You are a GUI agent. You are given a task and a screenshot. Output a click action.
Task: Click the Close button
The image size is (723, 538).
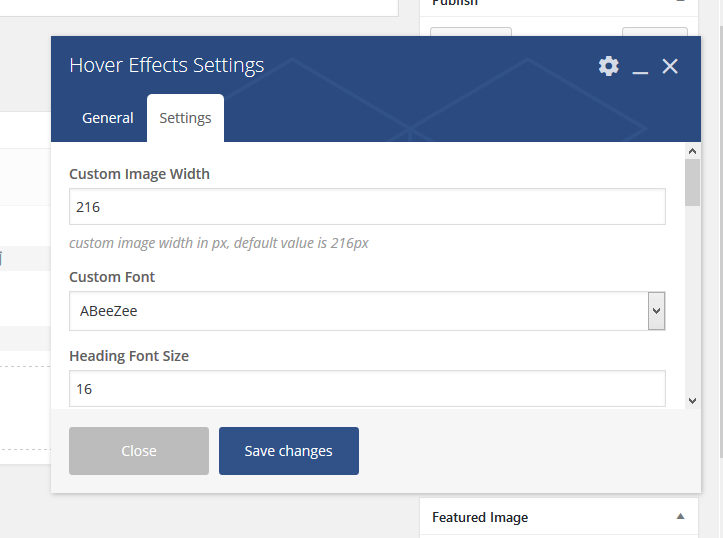click(139, 451)
